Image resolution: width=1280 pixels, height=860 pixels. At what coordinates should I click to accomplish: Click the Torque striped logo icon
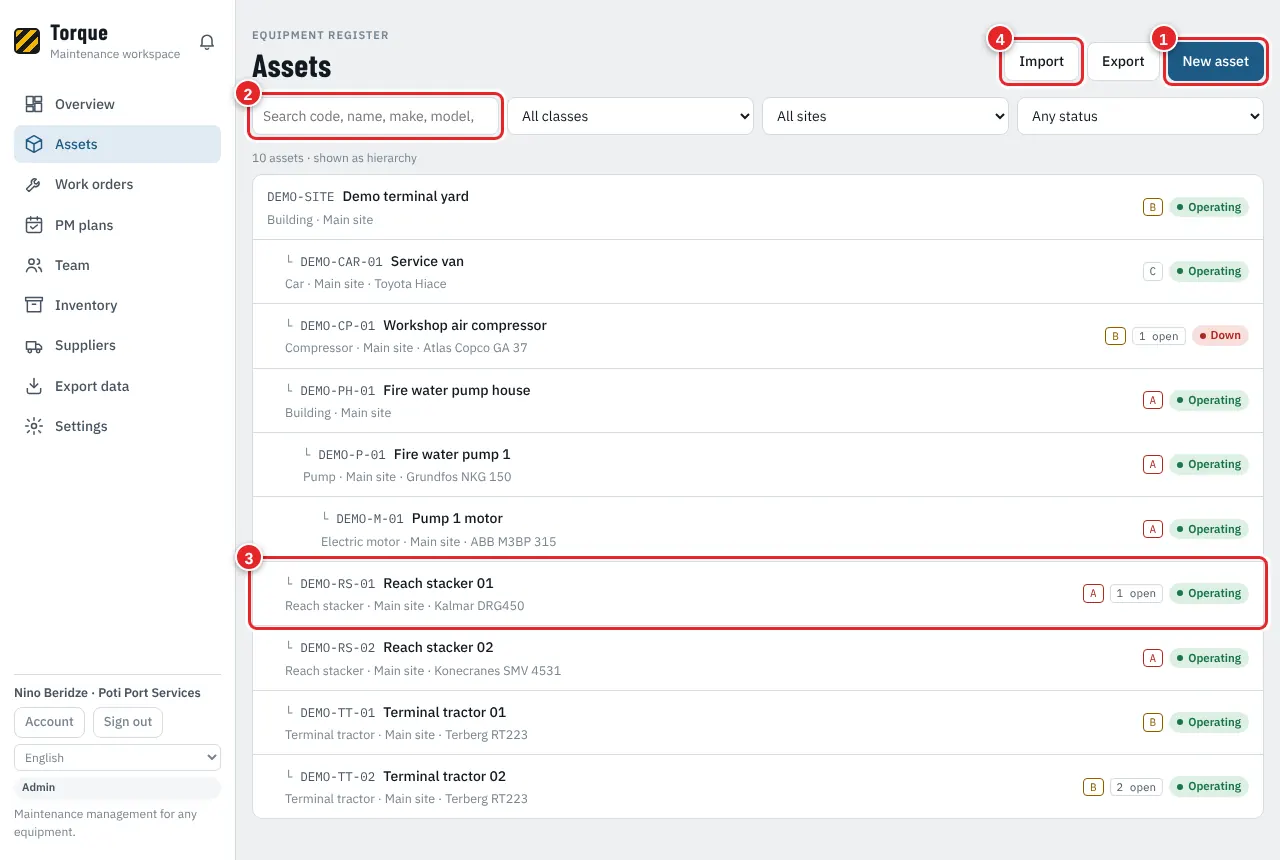(27, 41)
